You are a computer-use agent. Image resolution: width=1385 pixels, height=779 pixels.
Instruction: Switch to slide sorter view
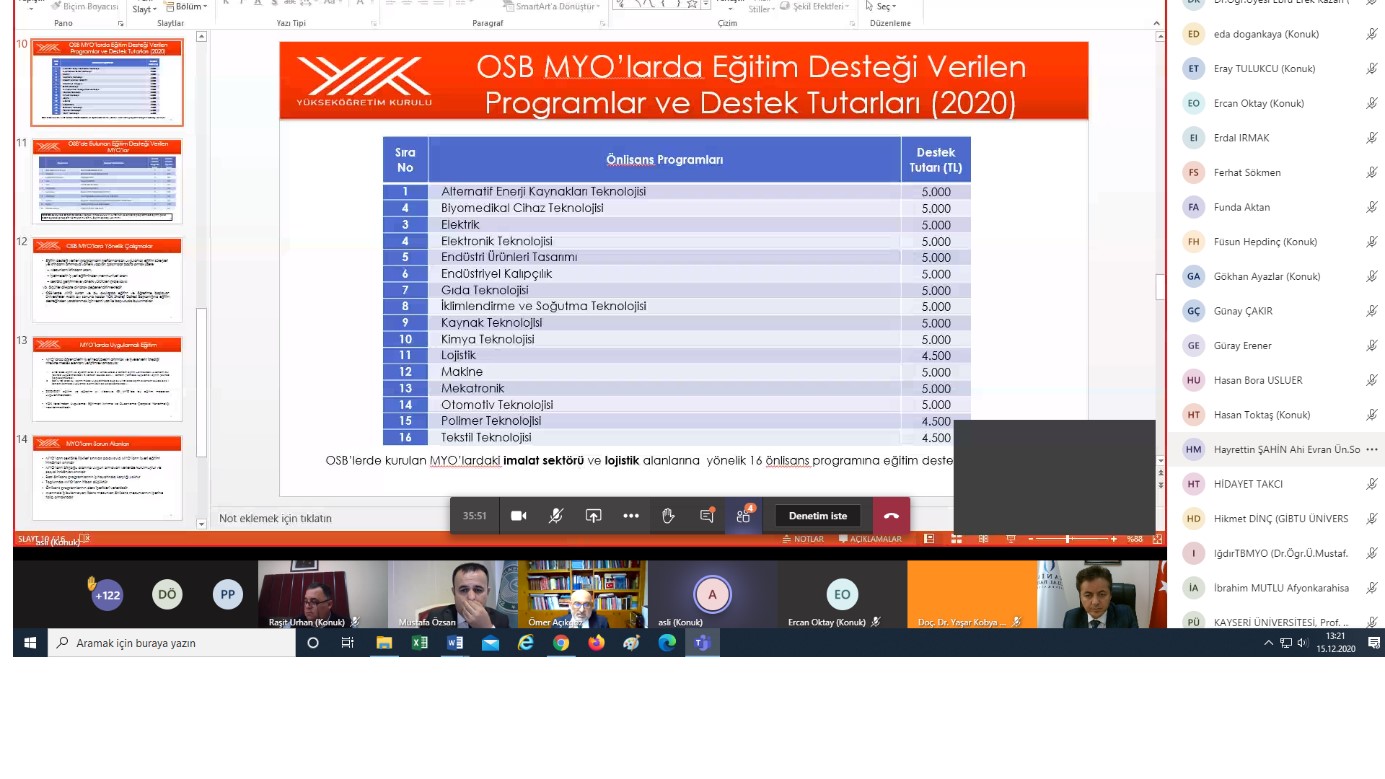click(x=956, y=539)
